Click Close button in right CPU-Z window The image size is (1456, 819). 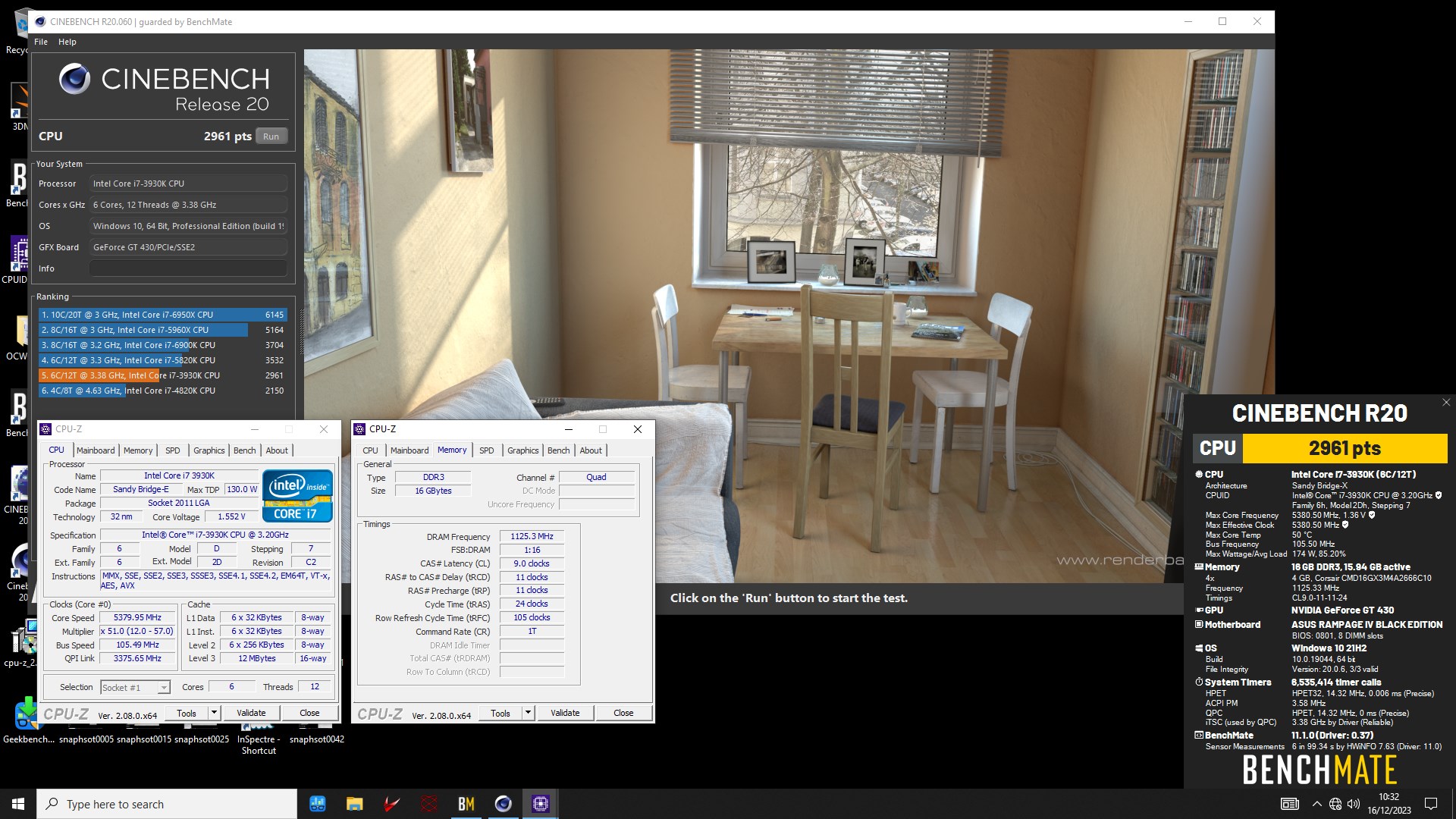tap(623, 713)
